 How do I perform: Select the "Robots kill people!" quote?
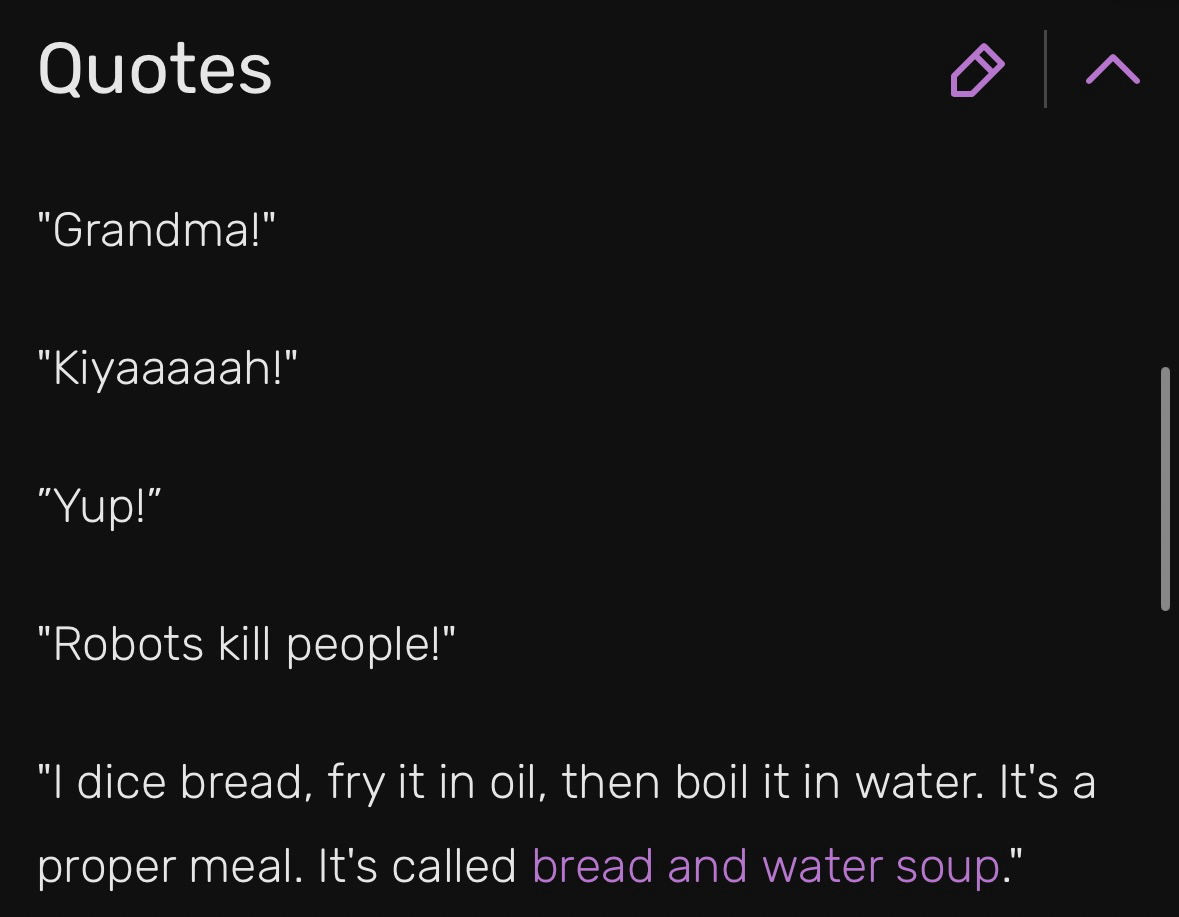pyautogui.click(x=246, y=644)
